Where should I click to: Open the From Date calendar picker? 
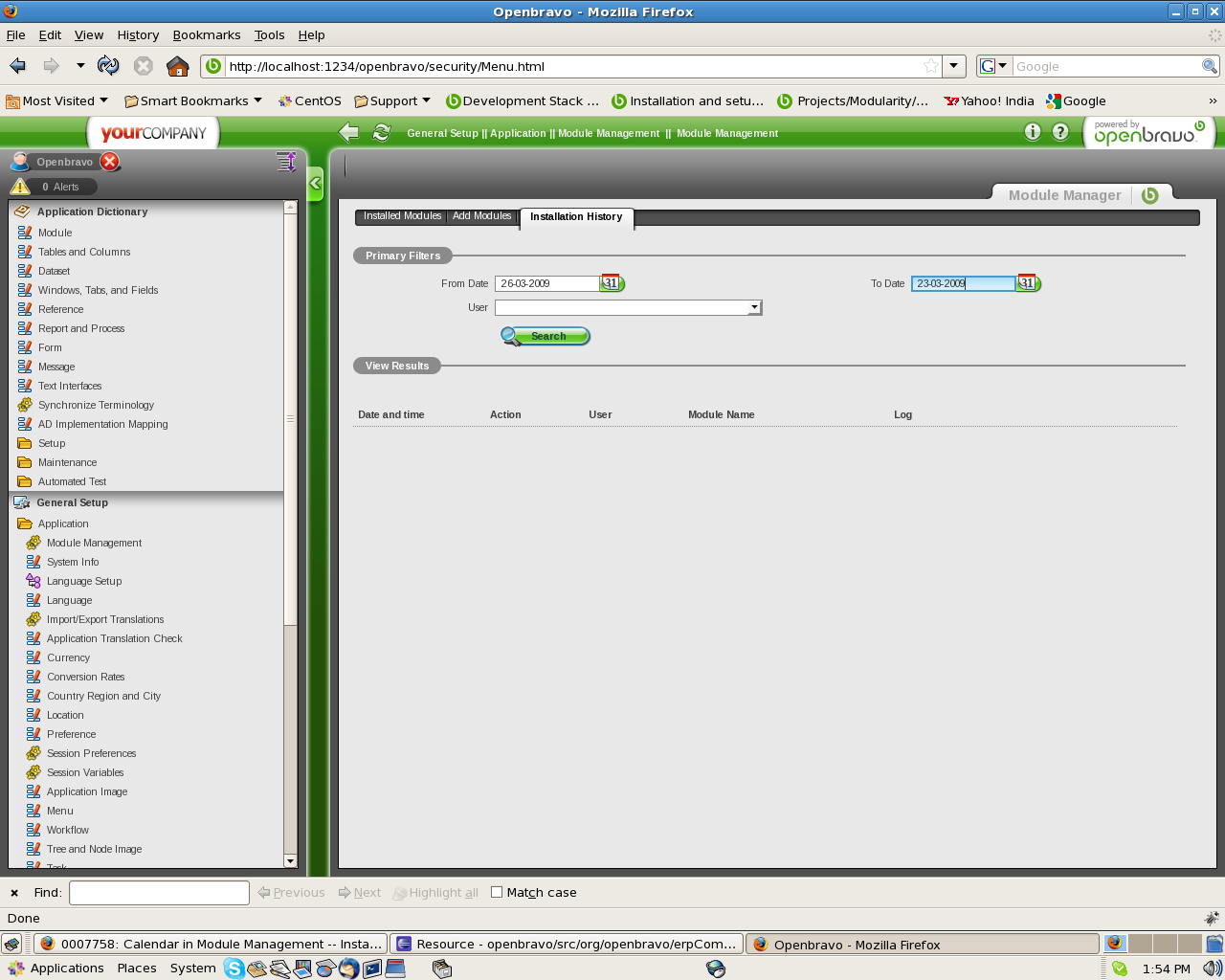pos(612,283)
